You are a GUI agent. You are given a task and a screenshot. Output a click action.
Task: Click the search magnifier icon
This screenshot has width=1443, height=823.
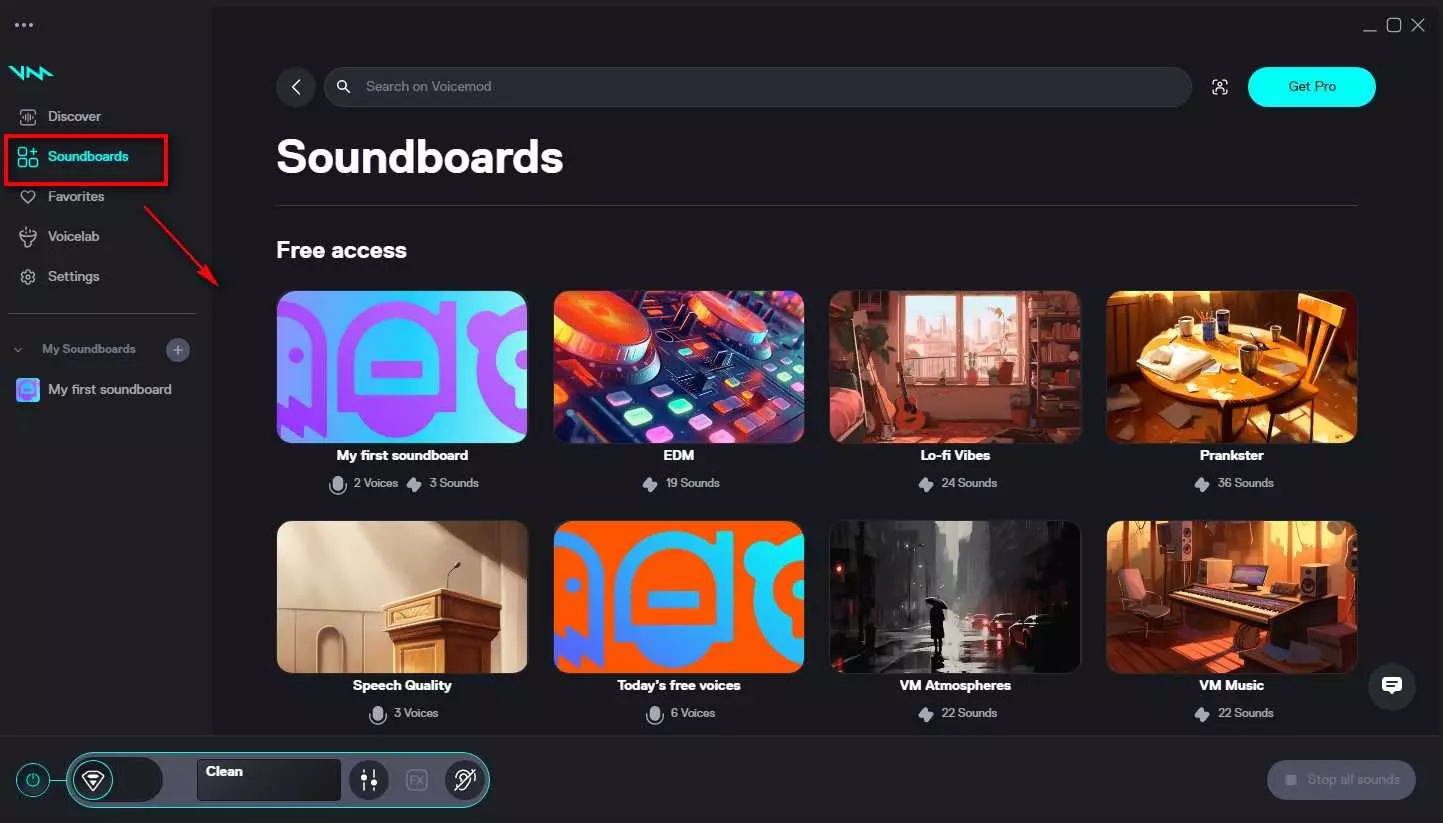(x=343, y=87)
